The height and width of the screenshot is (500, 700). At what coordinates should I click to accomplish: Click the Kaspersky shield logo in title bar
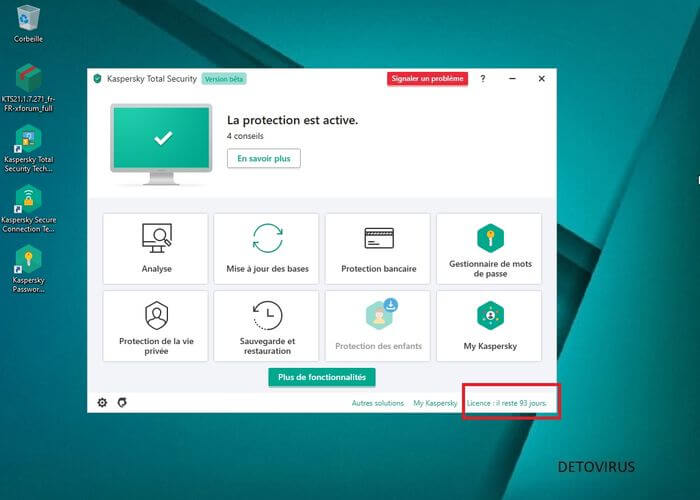pos(97,79)
